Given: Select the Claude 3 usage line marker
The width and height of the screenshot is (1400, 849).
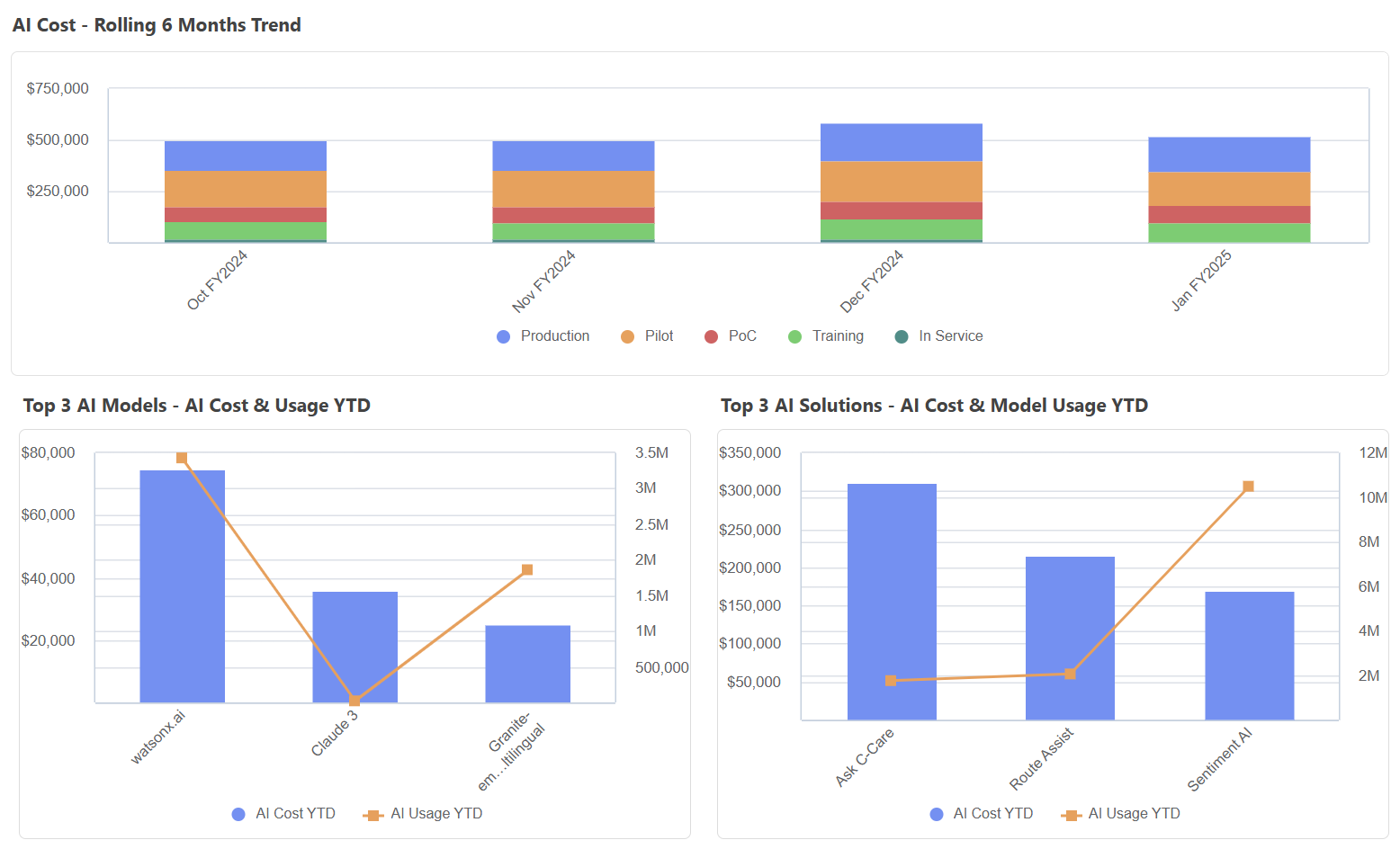Looking at the screenshot, I should point(354,701).
